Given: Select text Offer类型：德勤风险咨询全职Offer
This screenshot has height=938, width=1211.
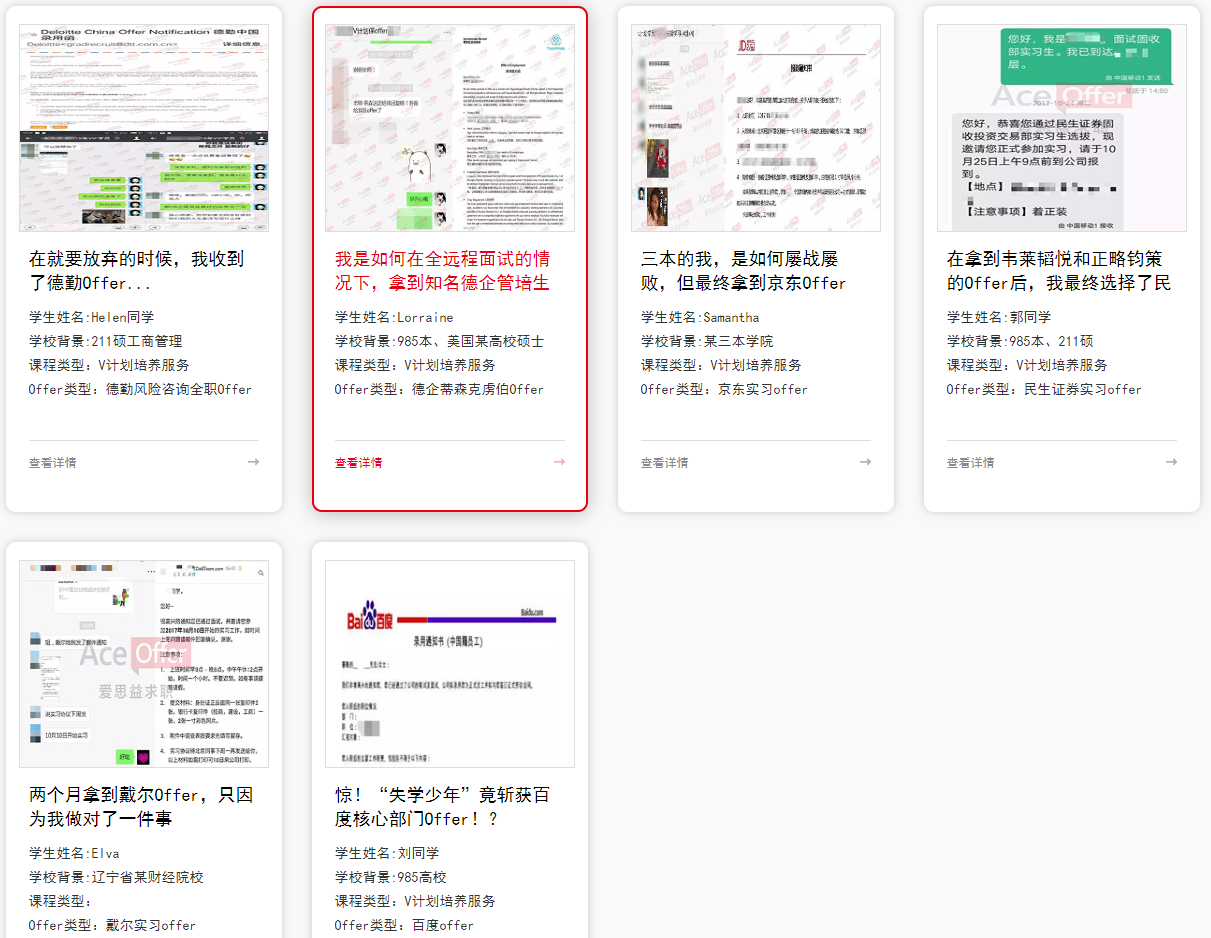Looking at the screenshot, I should (x=141, y=389).
